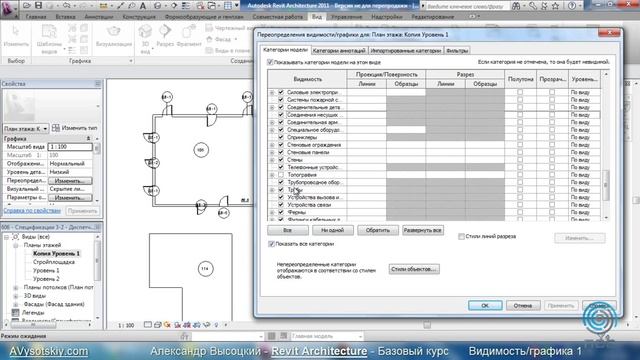This screenshot has height=360, width=640.
Task: Expand the Стены category in the table
Action: click(x=272, y=160)
